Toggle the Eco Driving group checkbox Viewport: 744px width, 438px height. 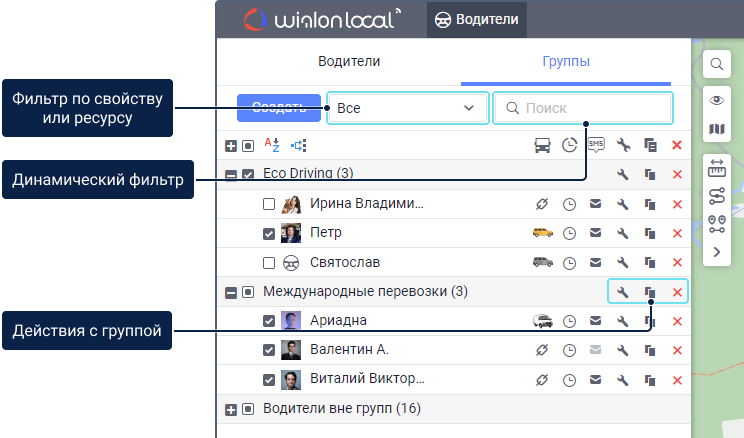tap(248, 175)
